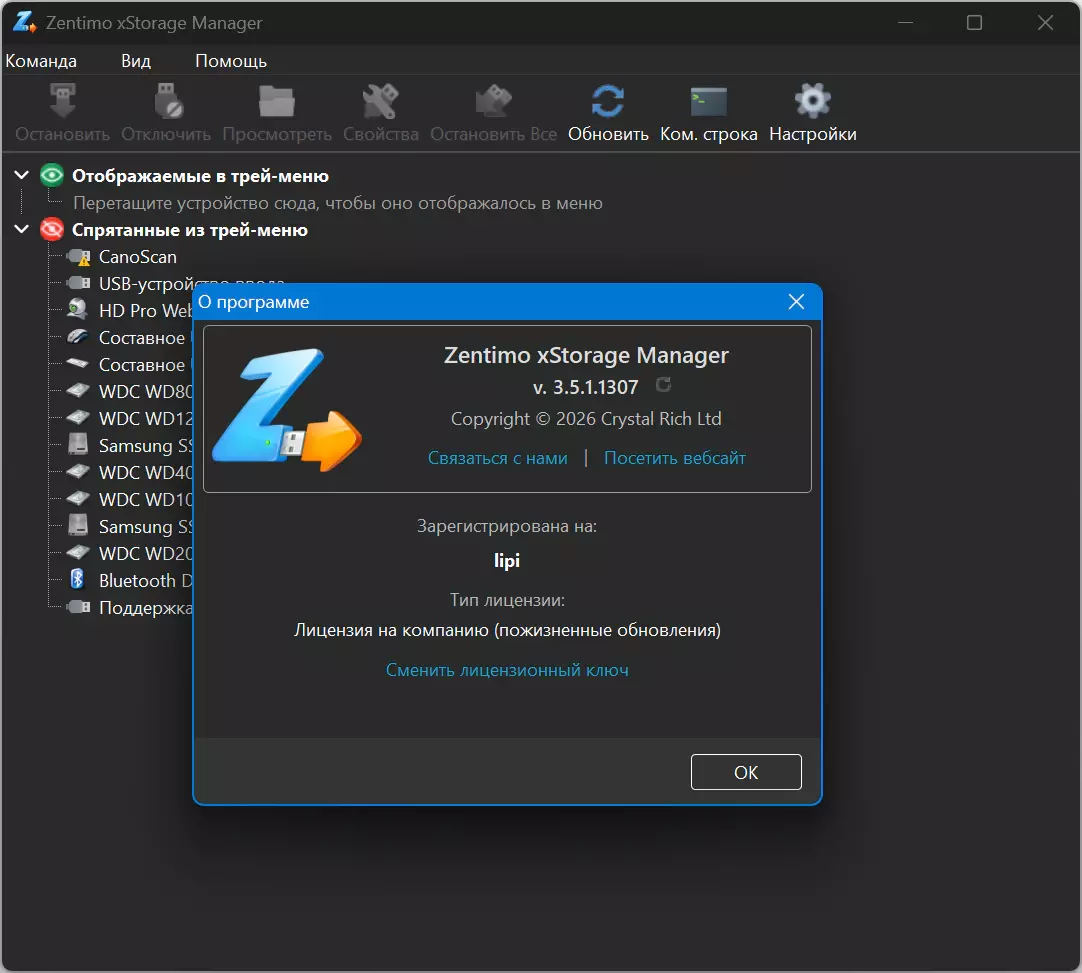Open the Свойства toolbar icon
Screen dimensions: 1082x973
(380, 101)
